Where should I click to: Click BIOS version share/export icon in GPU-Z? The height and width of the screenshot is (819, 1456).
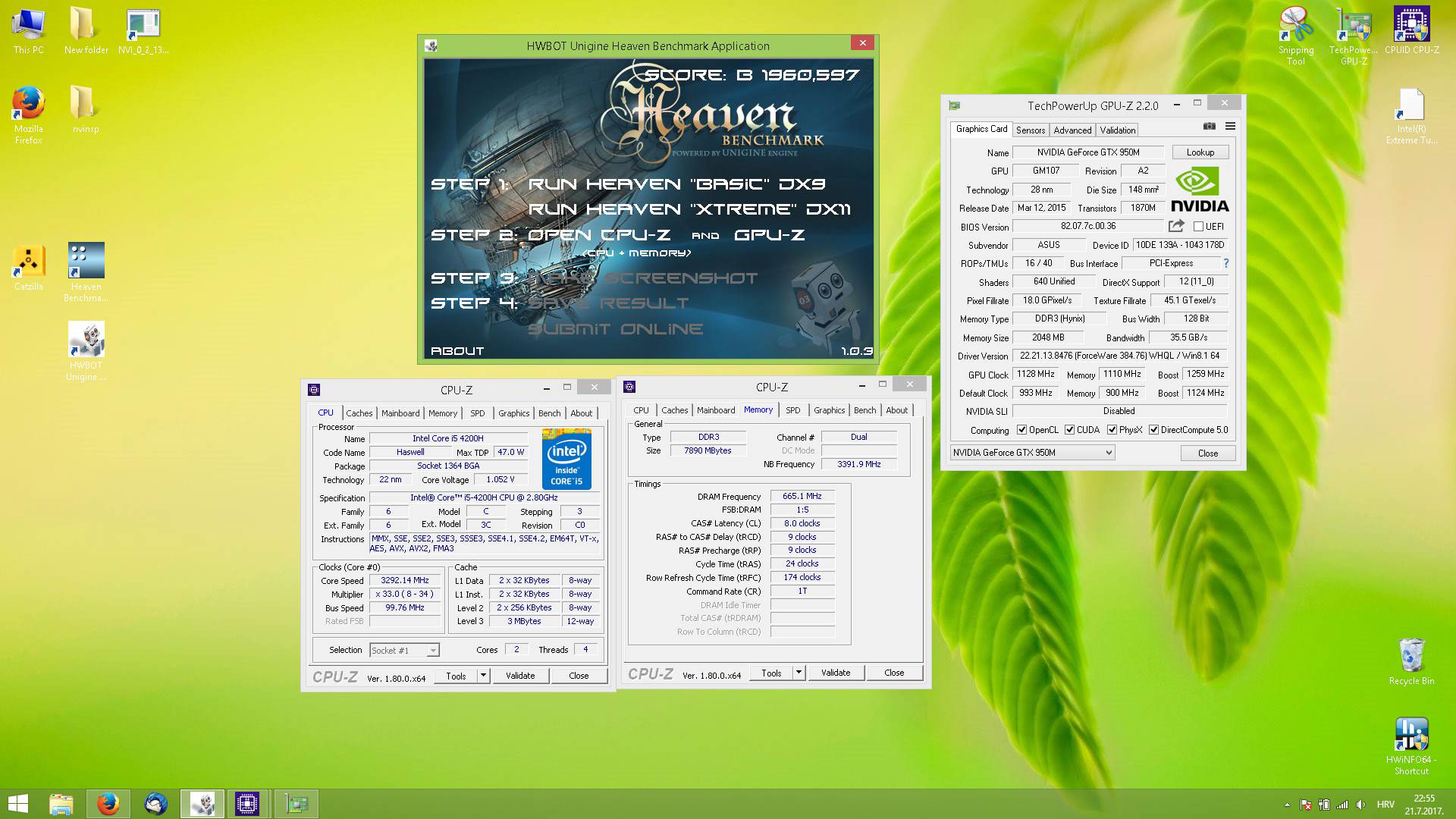[1176, 226]
